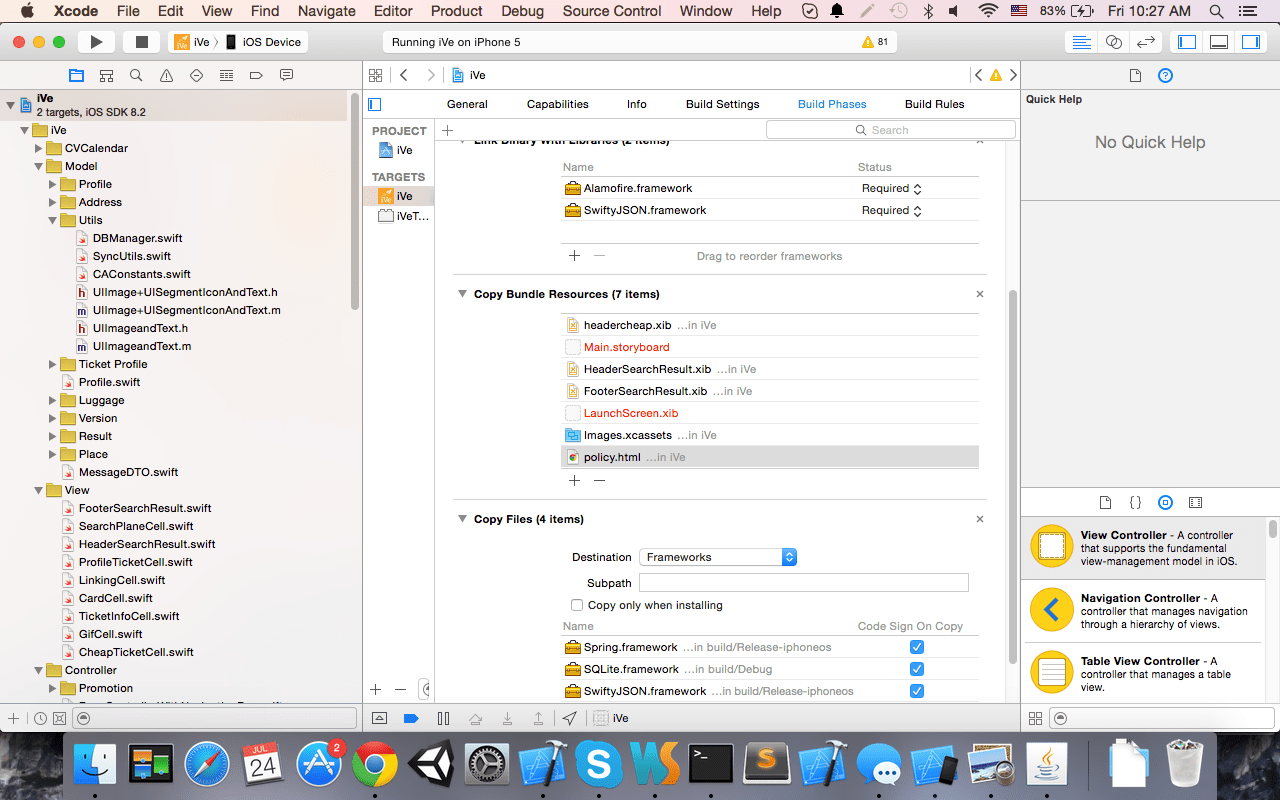
Task: Expand the Ticket Profile folder
Action: pos(53,364)
